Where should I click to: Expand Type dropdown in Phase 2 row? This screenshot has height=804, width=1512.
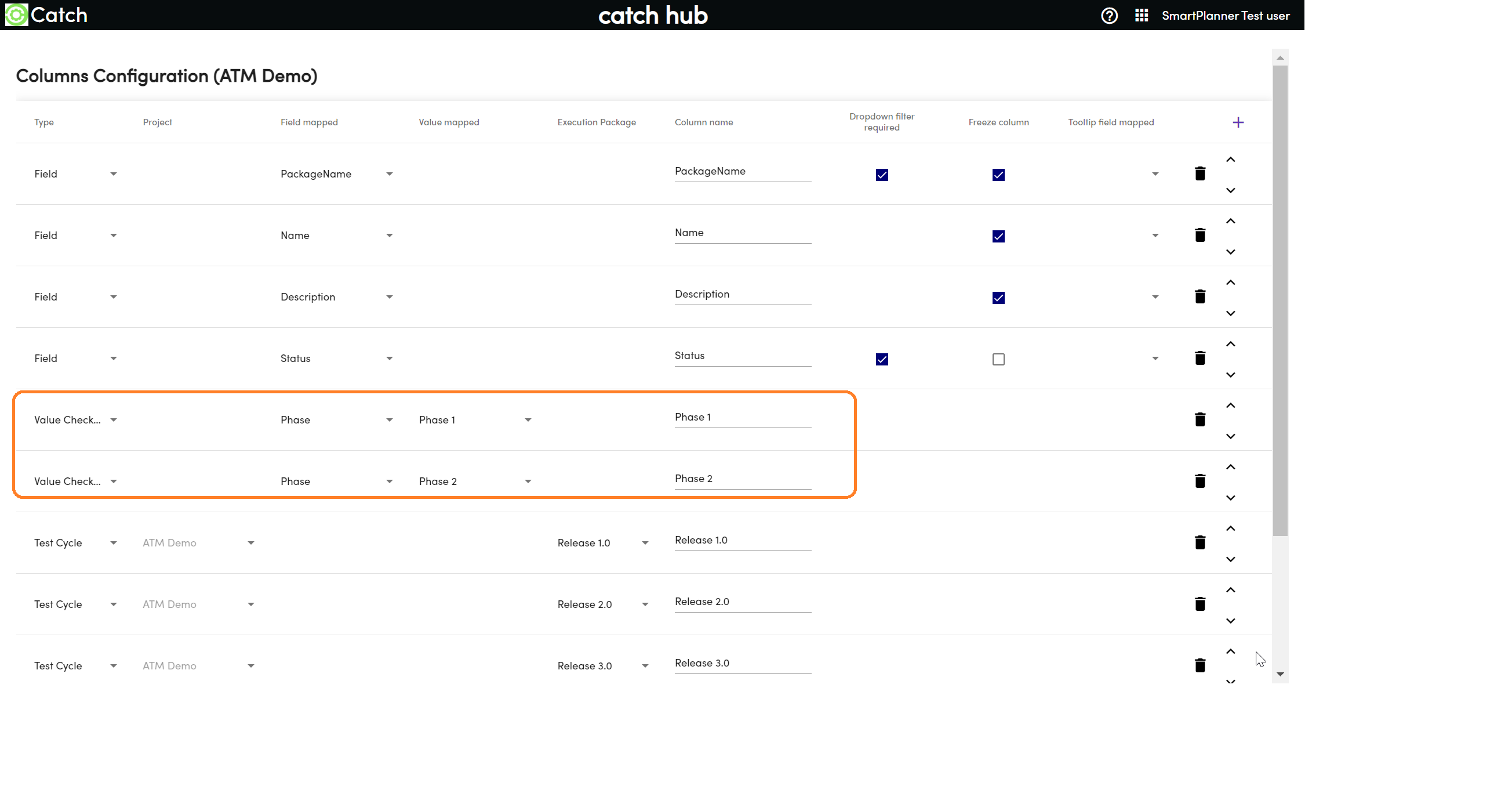click(x=113, y=481)
